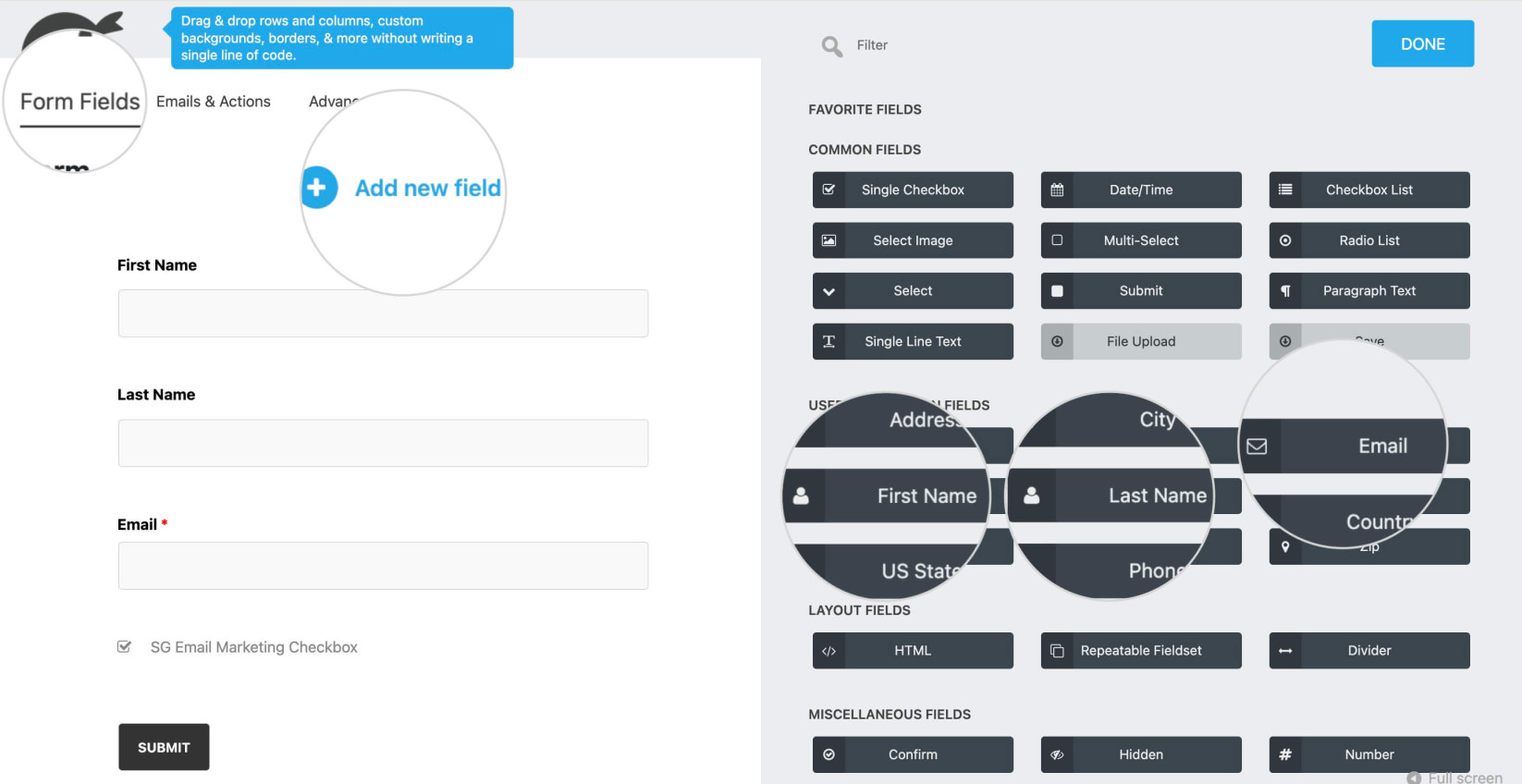Image resolution: width=1522 pixels, height=784 pixels.
Task: Open the Advanced tab
Action: tap(334, 102)
